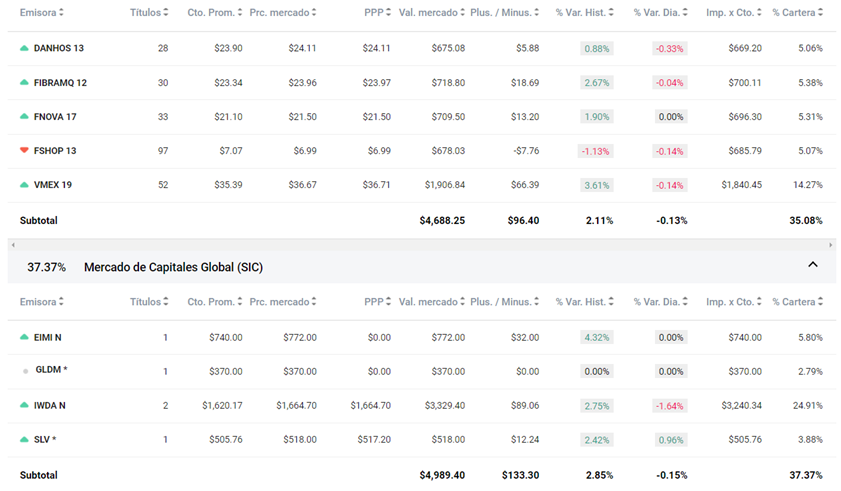This screenshot has height=491, width=841.
Task: Click the gray neutral dot beside GLDM *
Action: point(25,371)
